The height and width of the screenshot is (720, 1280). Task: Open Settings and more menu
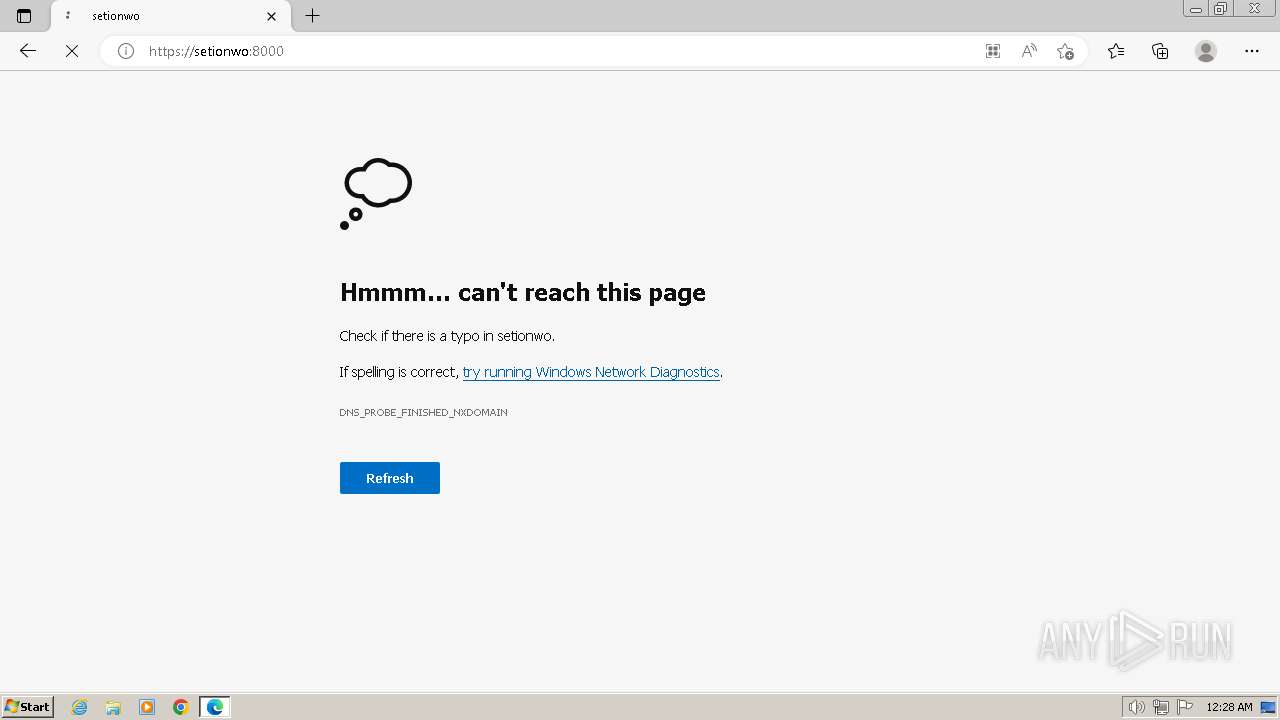1252,51
